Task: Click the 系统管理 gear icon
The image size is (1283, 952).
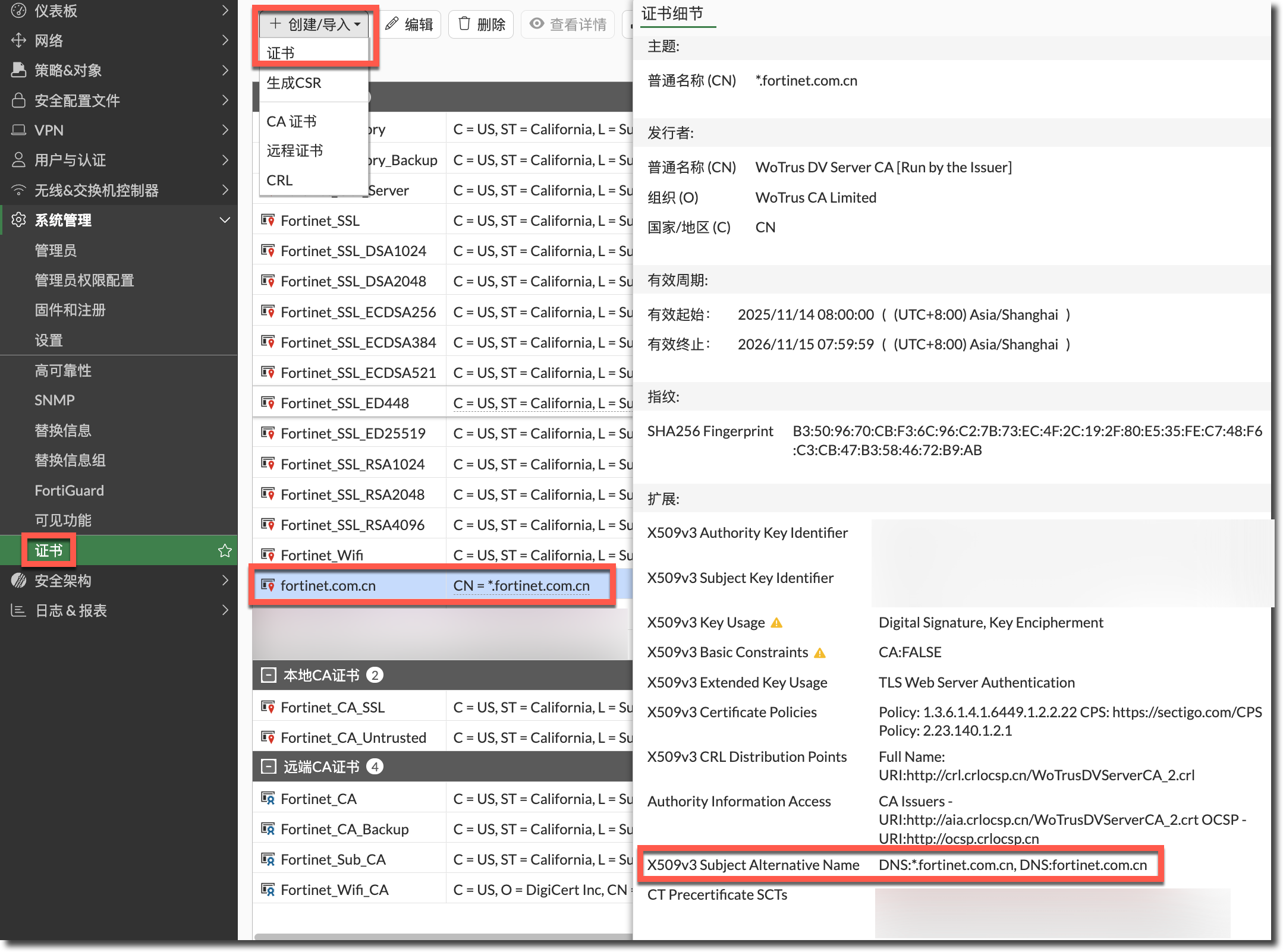Action: tap(18, 220)
